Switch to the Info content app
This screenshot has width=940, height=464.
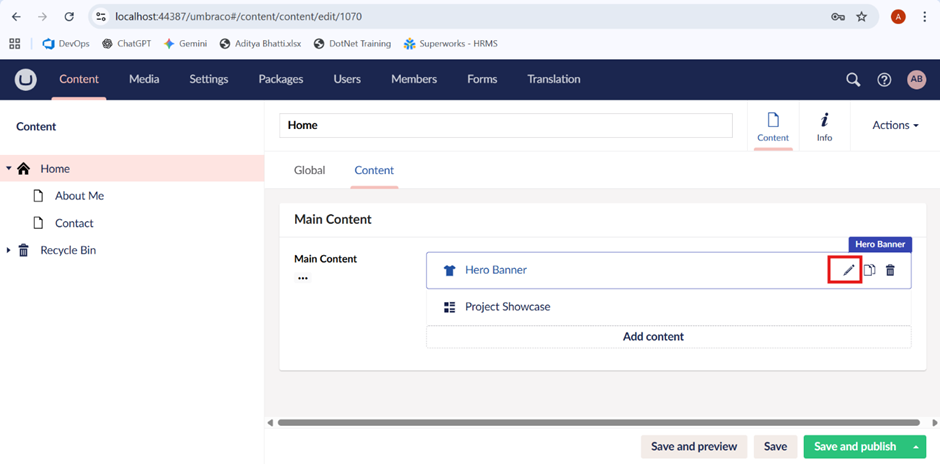click(x=824, y=126)
